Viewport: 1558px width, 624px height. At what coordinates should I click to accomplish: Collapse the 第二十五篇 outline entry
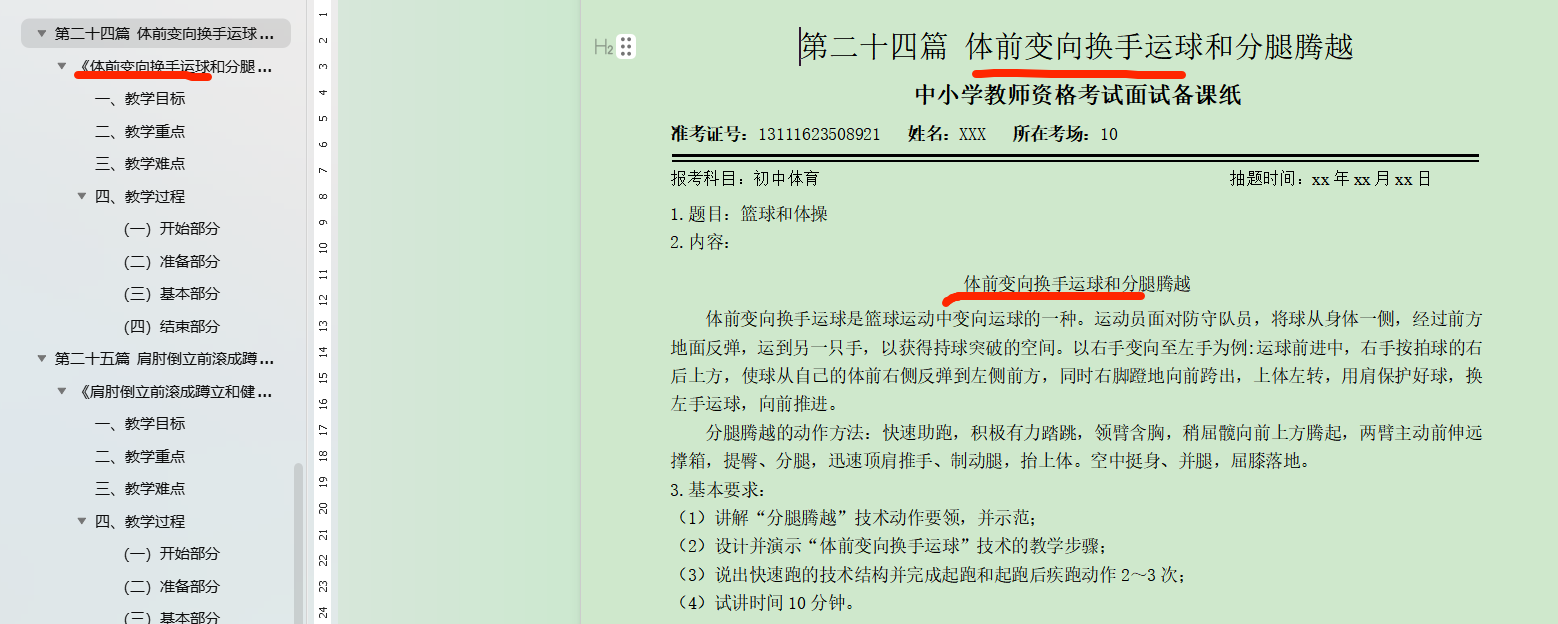41,358
